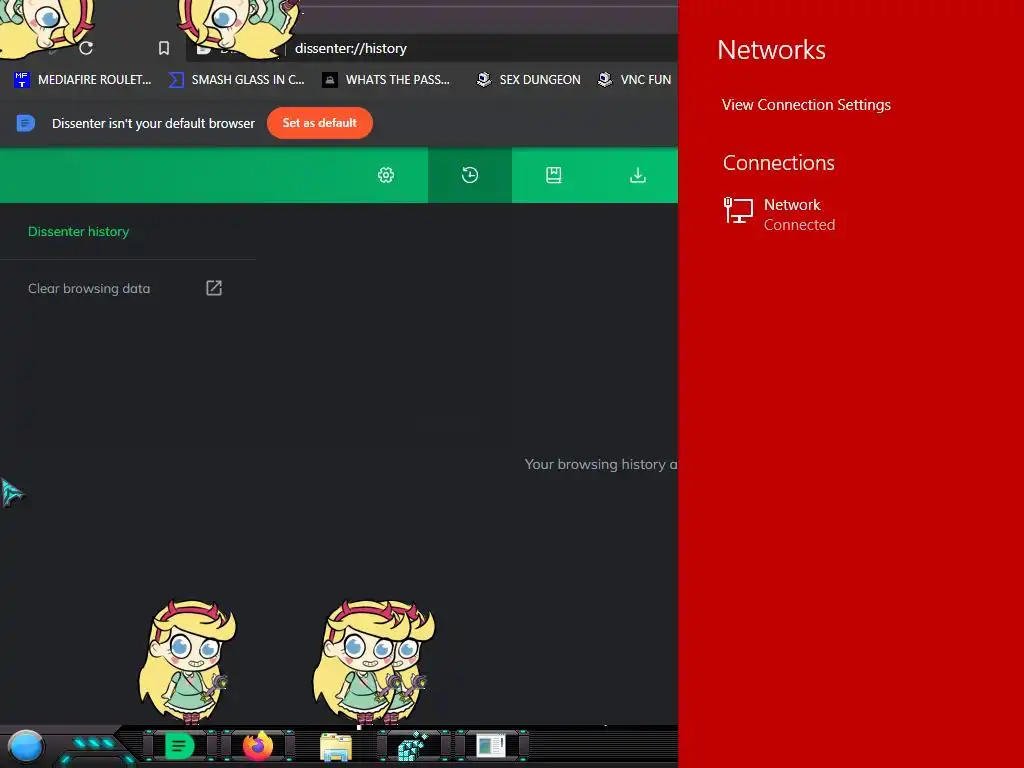Click the Networks panel heading

tap(771, 50)
